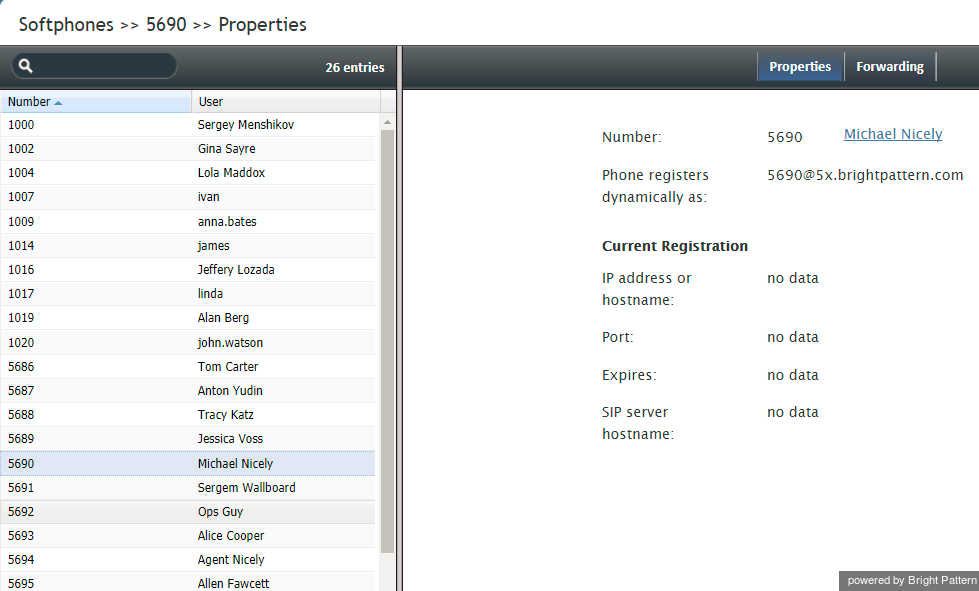Image resolution: width=979 pixels, height=591 pixels.
Task: Select Alice Cooper softphone 5693
Action: point(188,535)
